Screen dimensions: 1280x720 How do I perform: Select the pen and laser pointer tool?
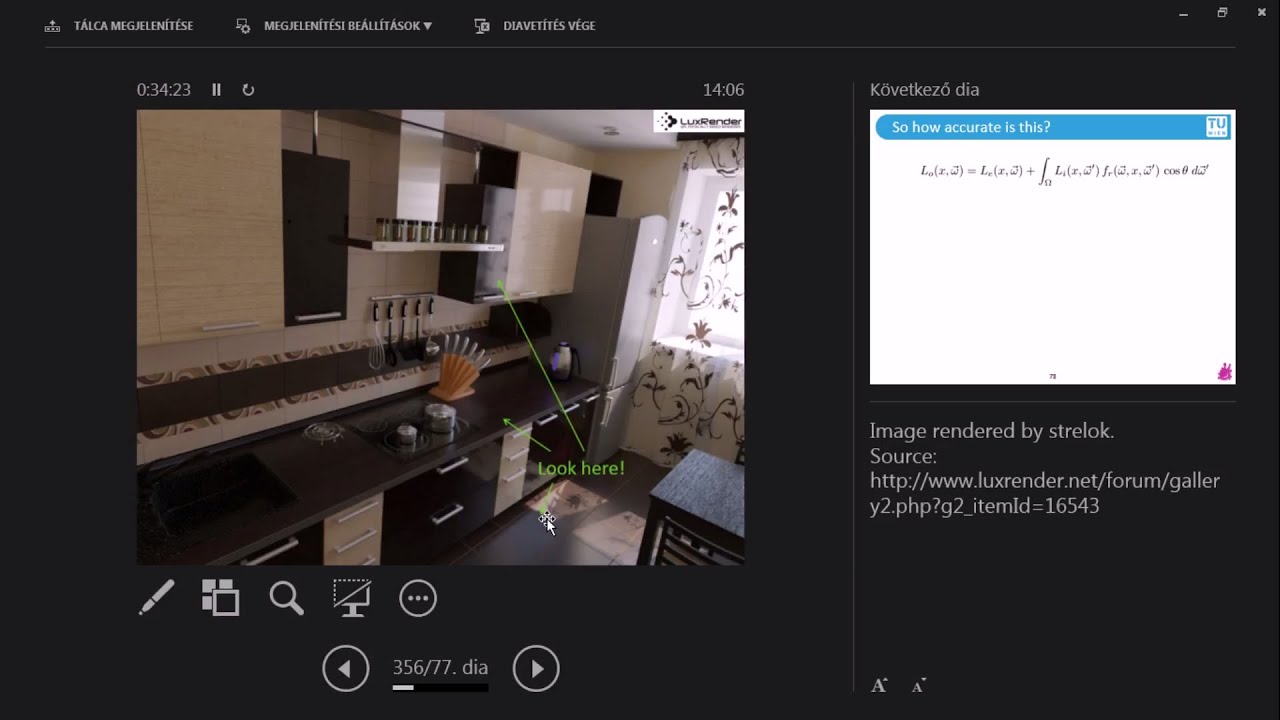click(156, 598)
